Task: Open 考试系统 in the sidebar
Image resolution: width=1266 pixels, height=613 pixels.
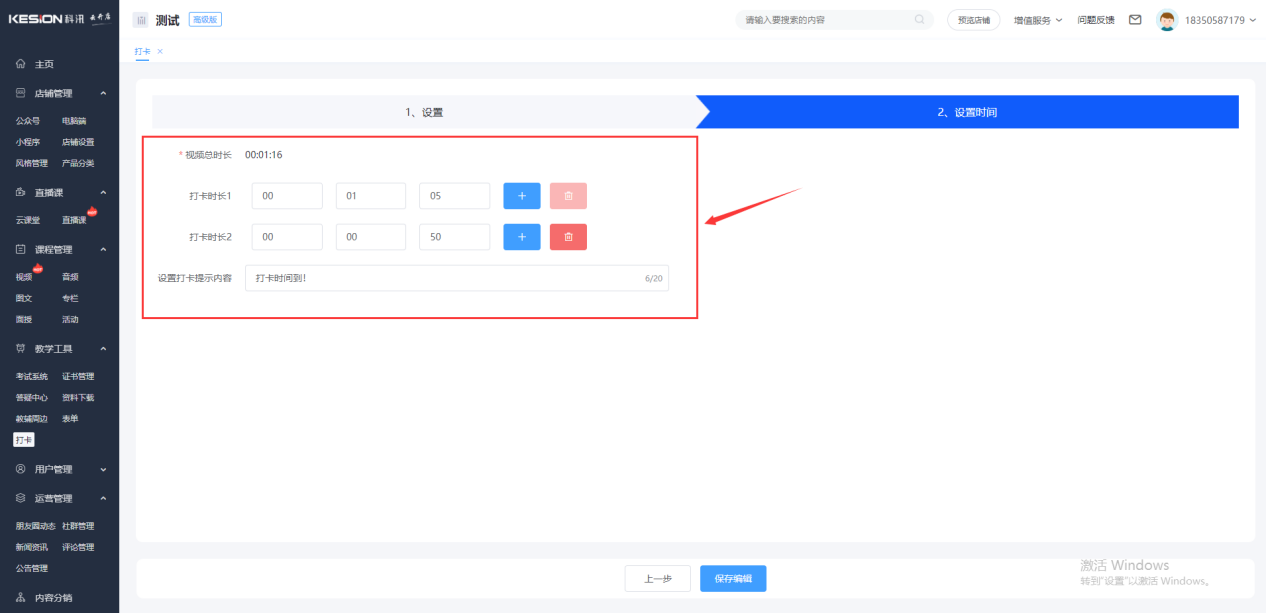Action: [31, 377]
